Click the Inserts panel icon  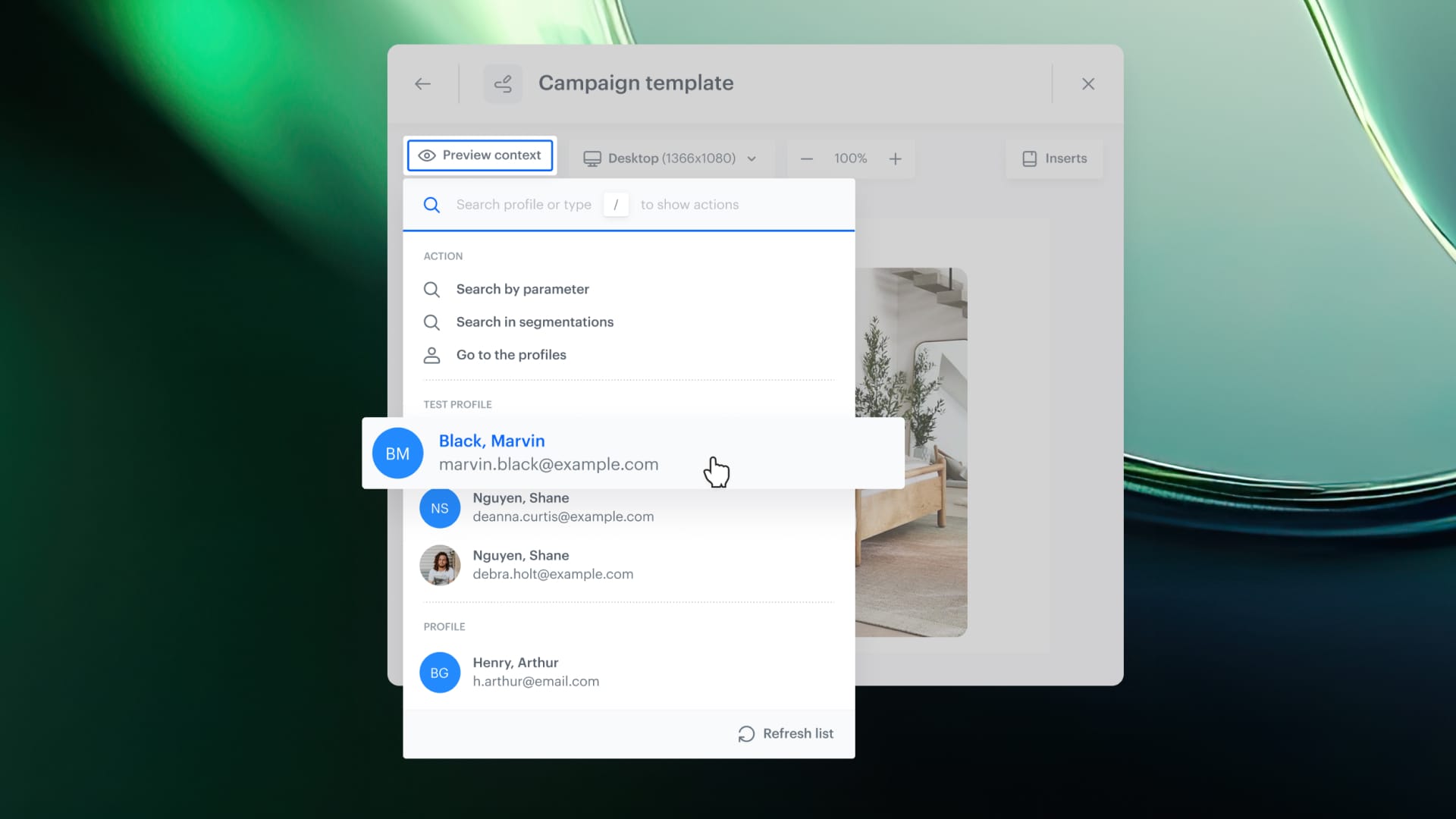click(x=1029, y=158)
